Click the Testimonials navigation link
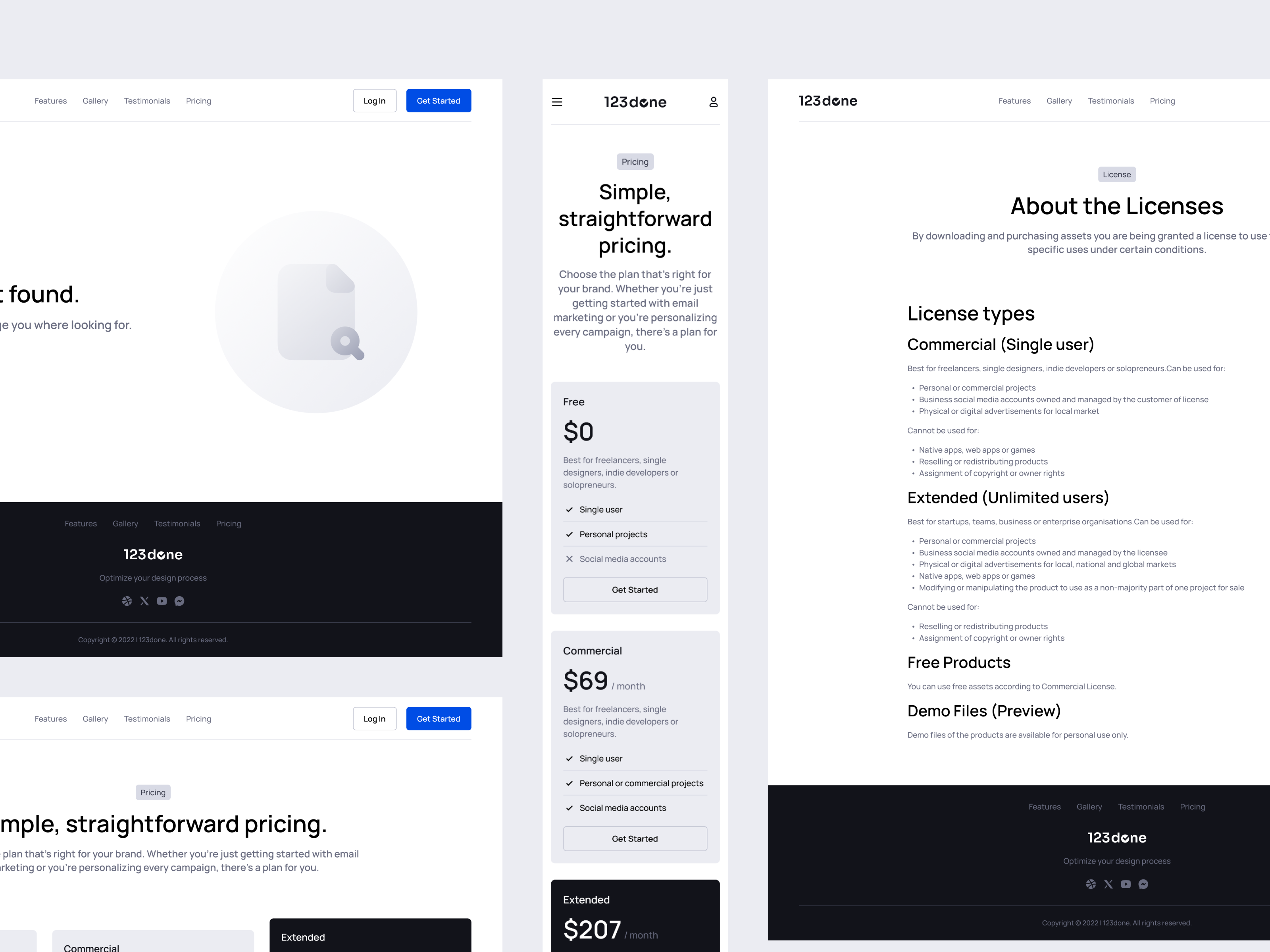Viewport: 1270px width, 952px height. (x=147, y=100)
